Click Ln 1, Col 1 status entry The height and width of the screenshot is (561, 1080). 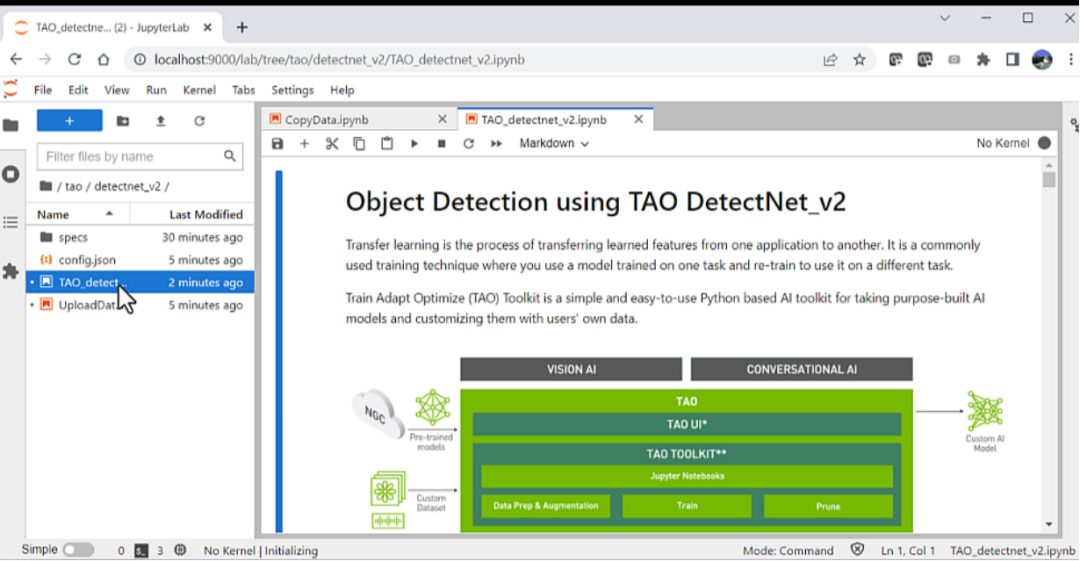coord(908,551)
